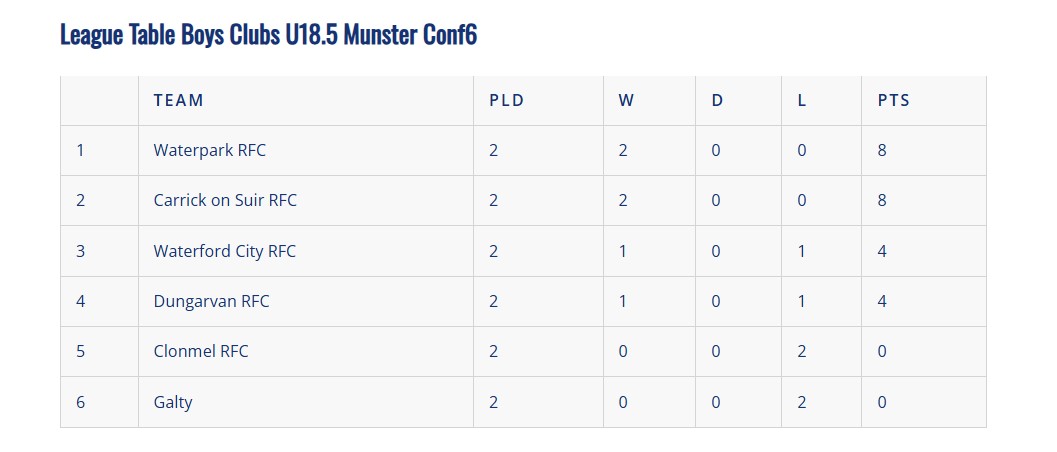This screenshot has height=452, width=1057.
Task: Click the PTS column header
Action: point(894,100)
